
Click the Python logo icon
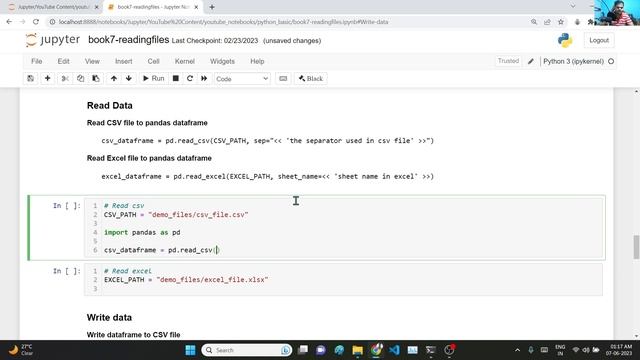click(x=565, y=40)
